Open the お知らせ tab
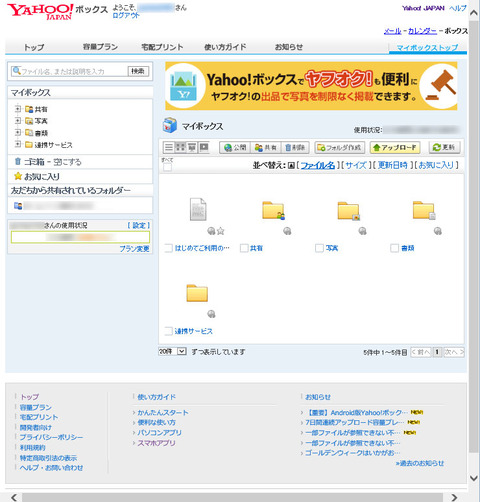480x502 pixels. 289,47
